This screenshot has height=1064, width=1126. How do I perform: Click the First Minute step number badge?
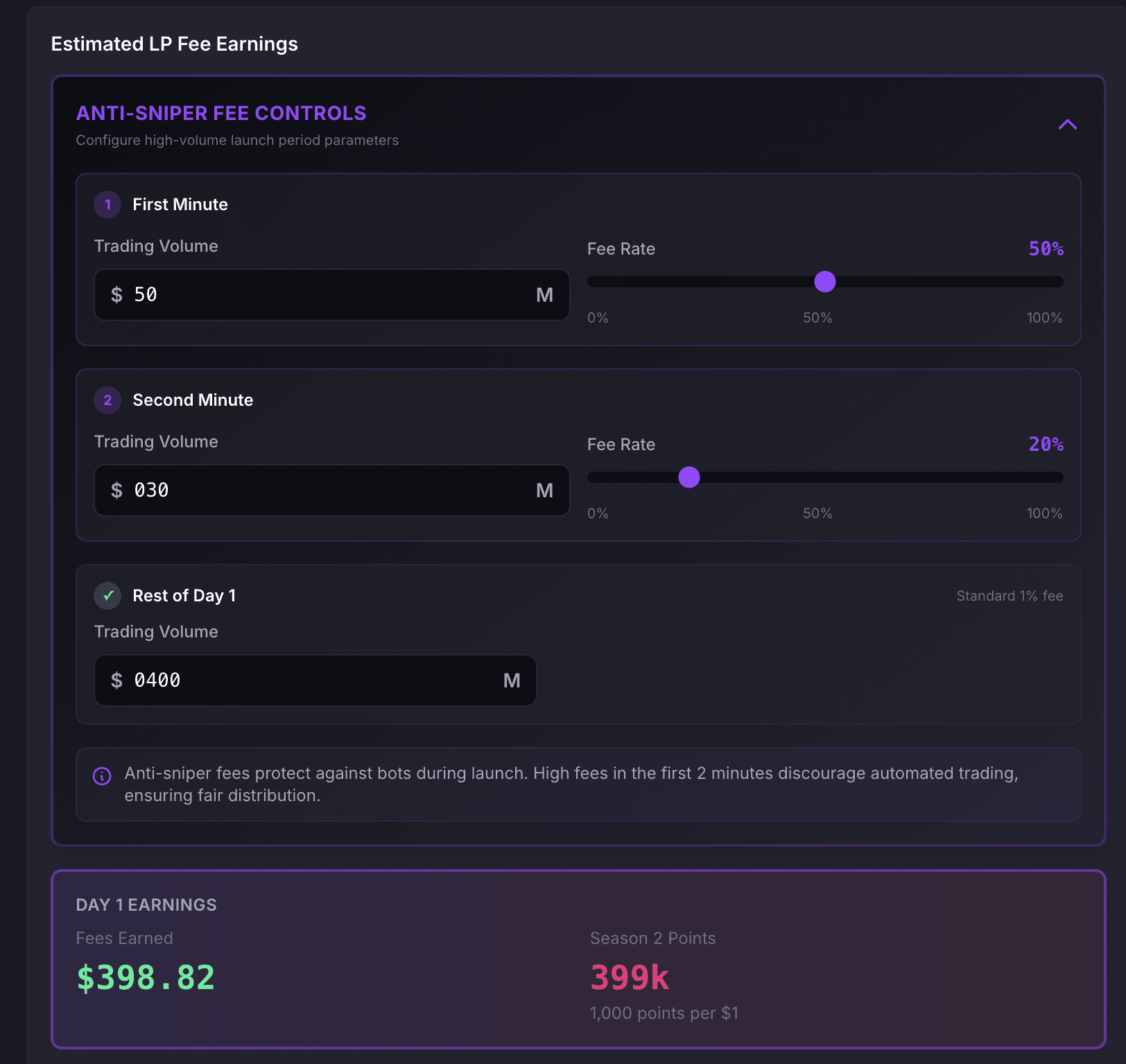click(x=107, y=205)
